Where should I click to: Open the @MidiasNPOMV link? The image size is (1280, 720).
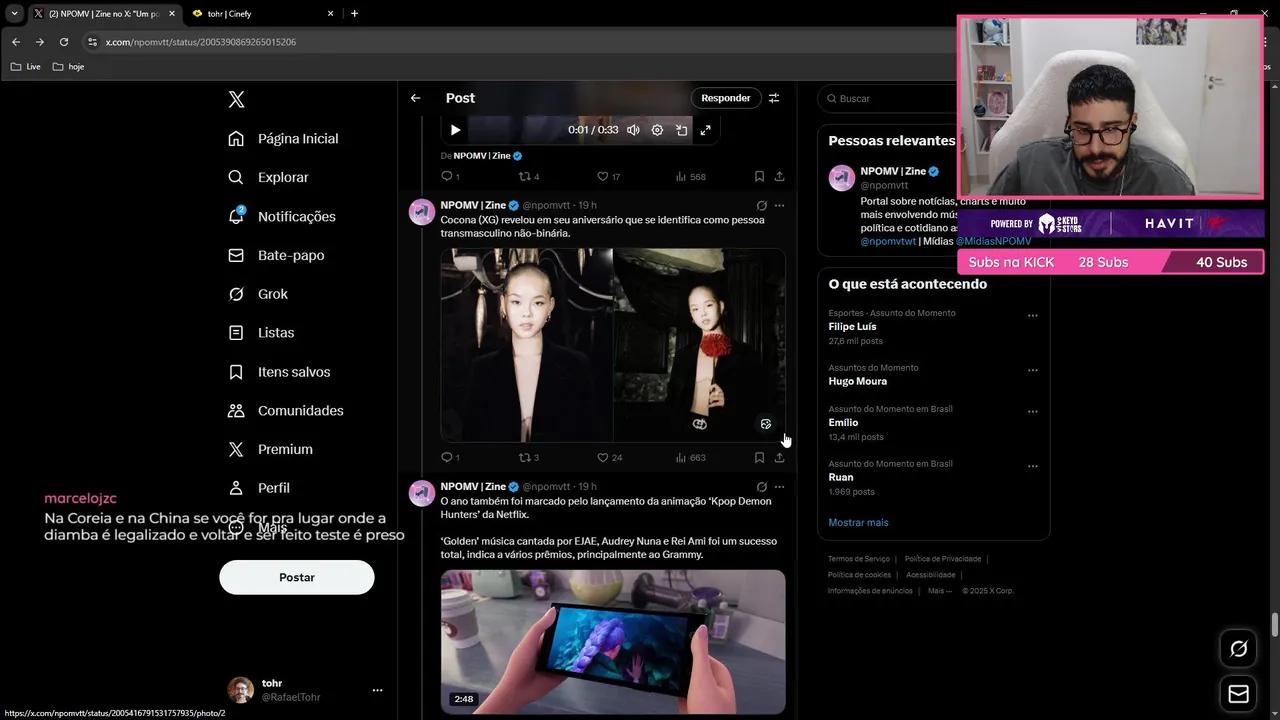(x=993, y=241)
